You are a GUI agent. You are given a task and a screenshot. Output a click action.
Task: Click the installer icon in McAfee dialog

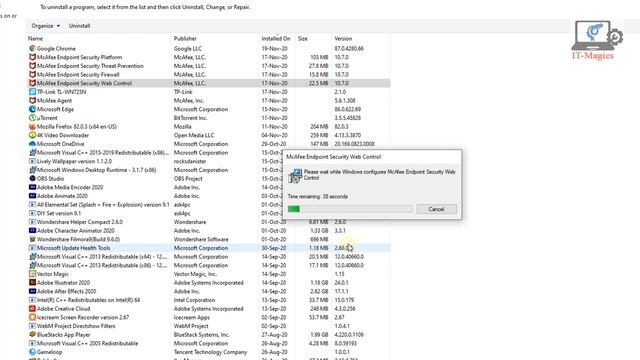coord(295,176)
